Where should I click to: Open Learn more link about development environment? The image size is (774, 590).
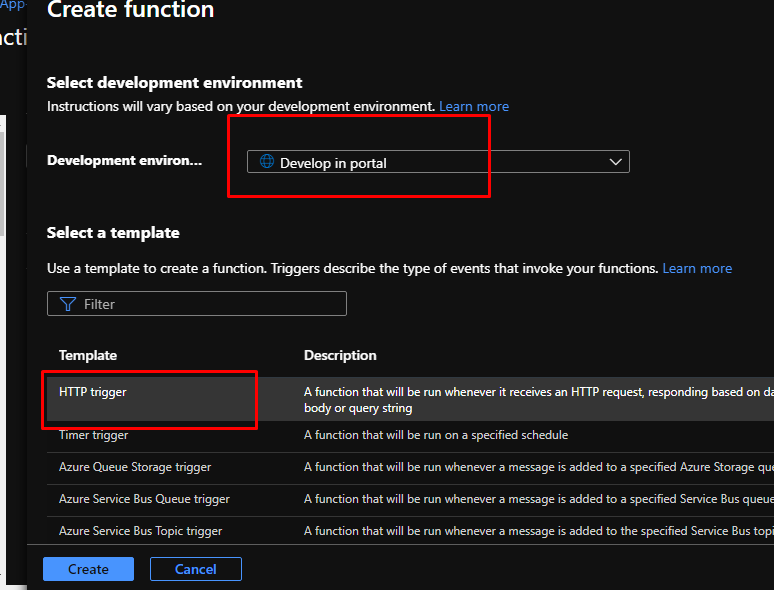point(474,106)
